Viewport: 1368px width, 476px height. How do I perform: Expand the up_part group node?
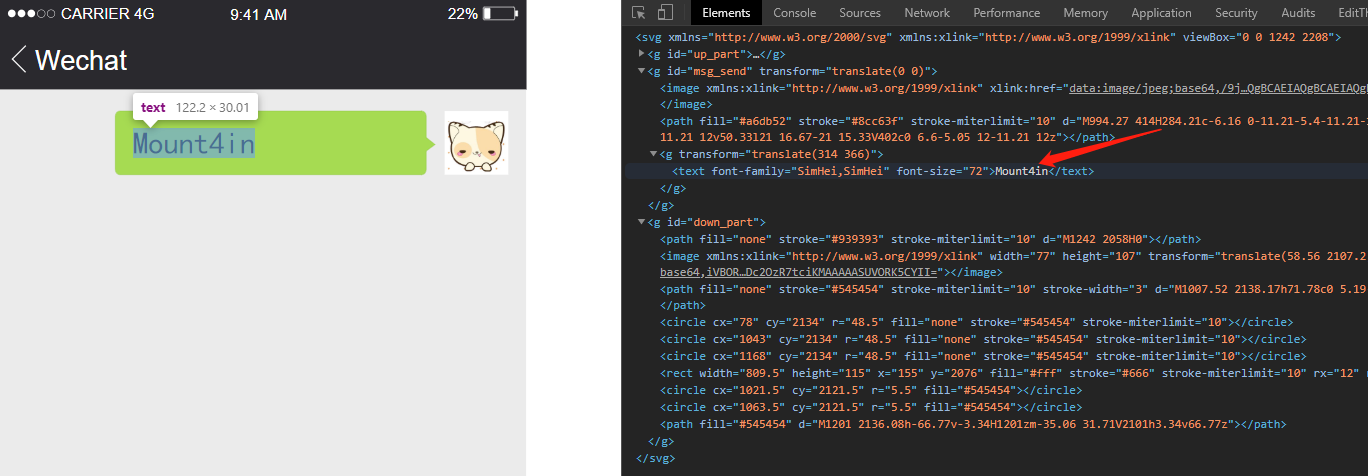click(642, 54)
